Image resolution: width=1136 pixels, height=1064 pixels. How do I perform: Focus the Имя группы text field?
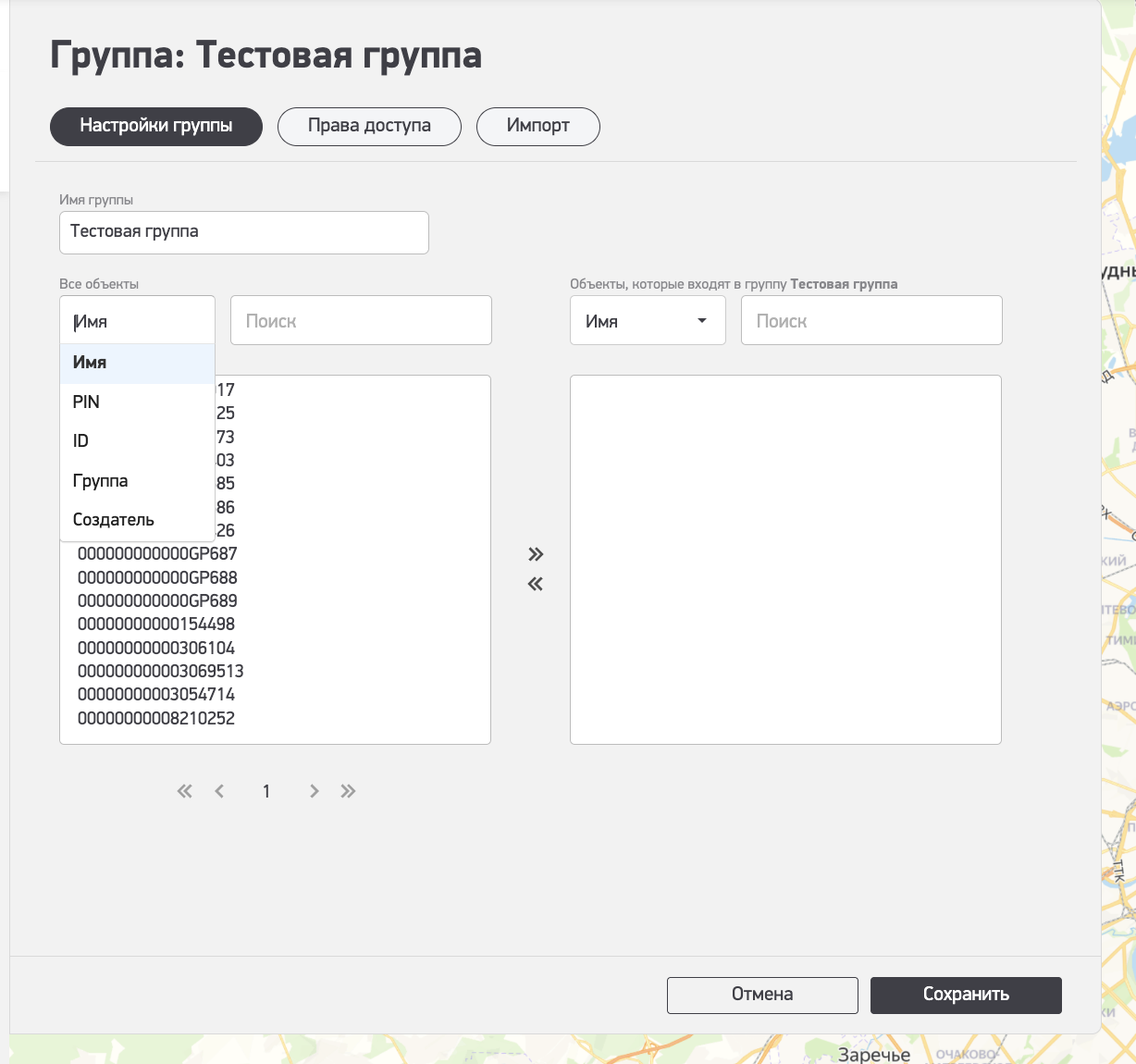pyautogui.click(x=243, y=232)
